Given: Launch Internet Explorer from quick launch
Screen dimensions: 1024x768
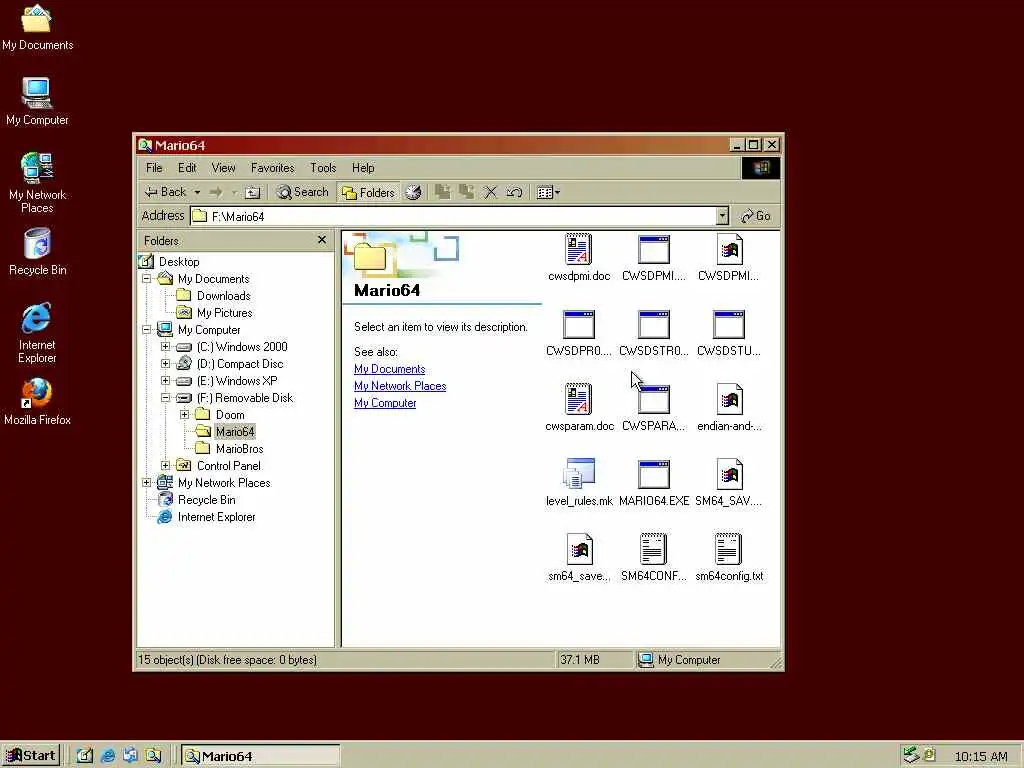Looking at the screenshot, I should click(x=108, y=756).
